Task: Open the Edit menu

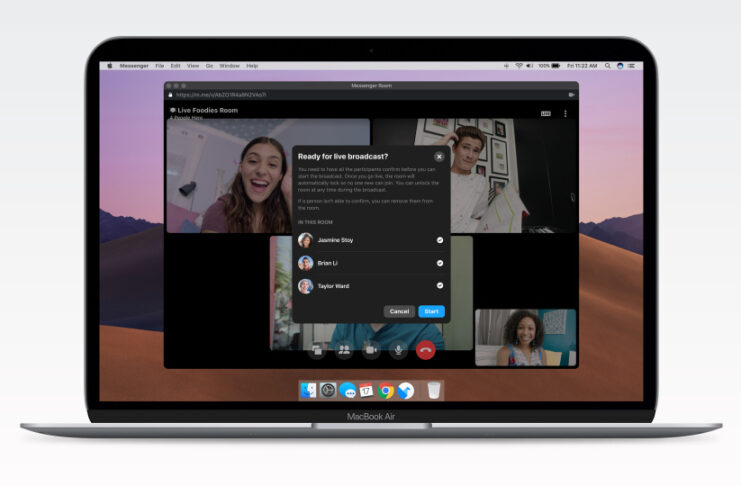Action: pos(175,66)
